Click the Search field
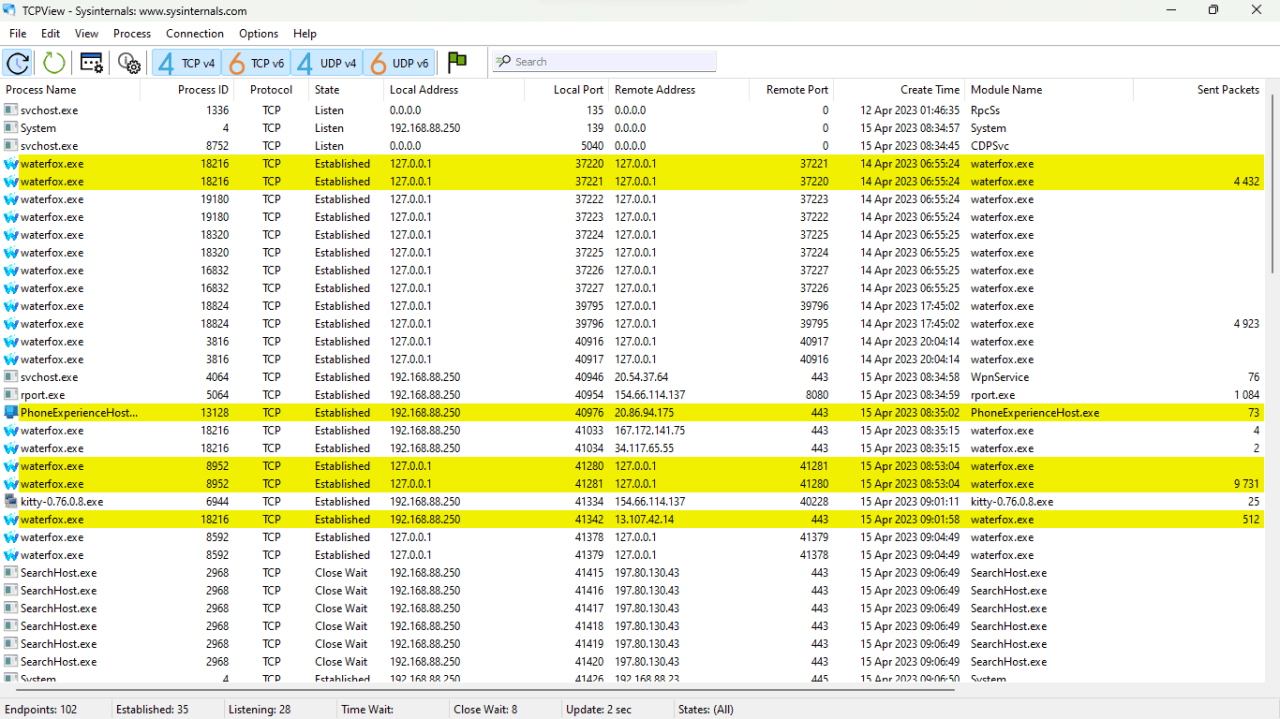Image resolution: width=1280 pixels, height=719 pixels. coord(604,61)
